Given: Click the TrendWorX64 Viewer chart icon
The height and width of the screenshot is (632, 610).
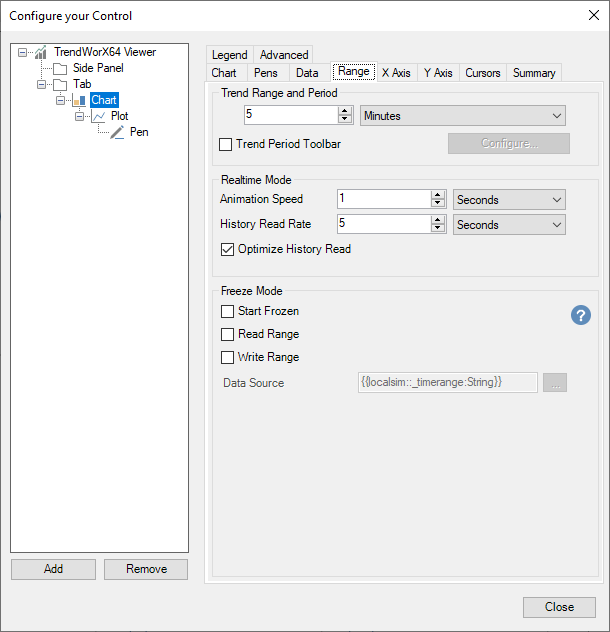Looking at the screenshot, I should click(41, 52).
